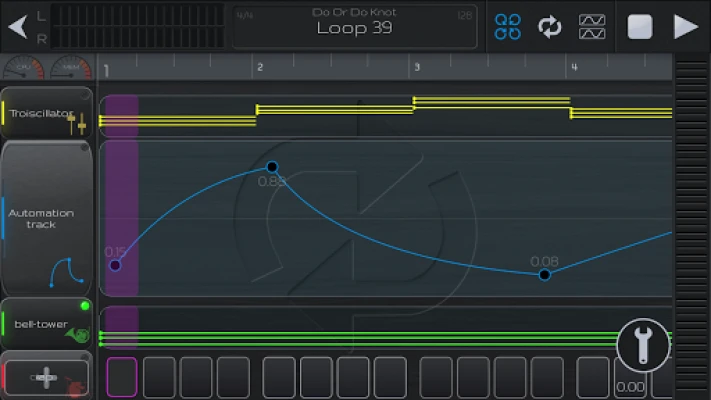Select the highlighted first step pad

(122, 377)
